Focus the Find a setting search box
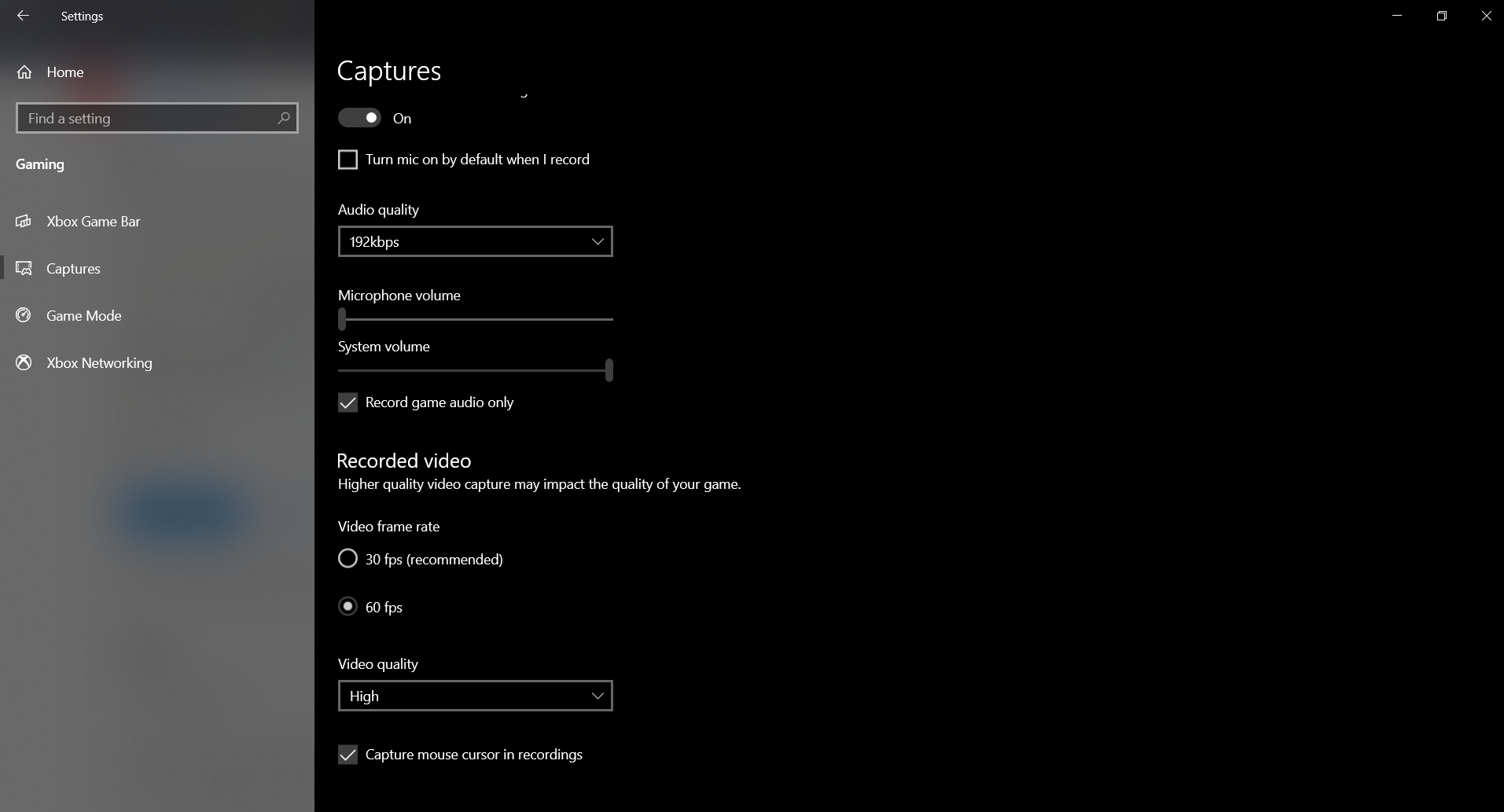 [x=157, y=118]
